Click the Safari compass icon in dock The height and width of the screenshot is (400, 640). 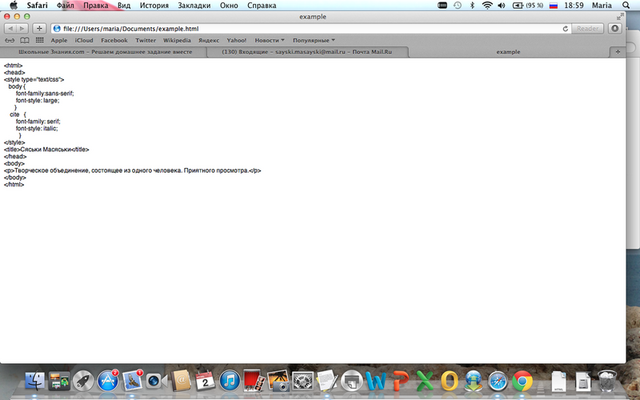tap(498, 381)
